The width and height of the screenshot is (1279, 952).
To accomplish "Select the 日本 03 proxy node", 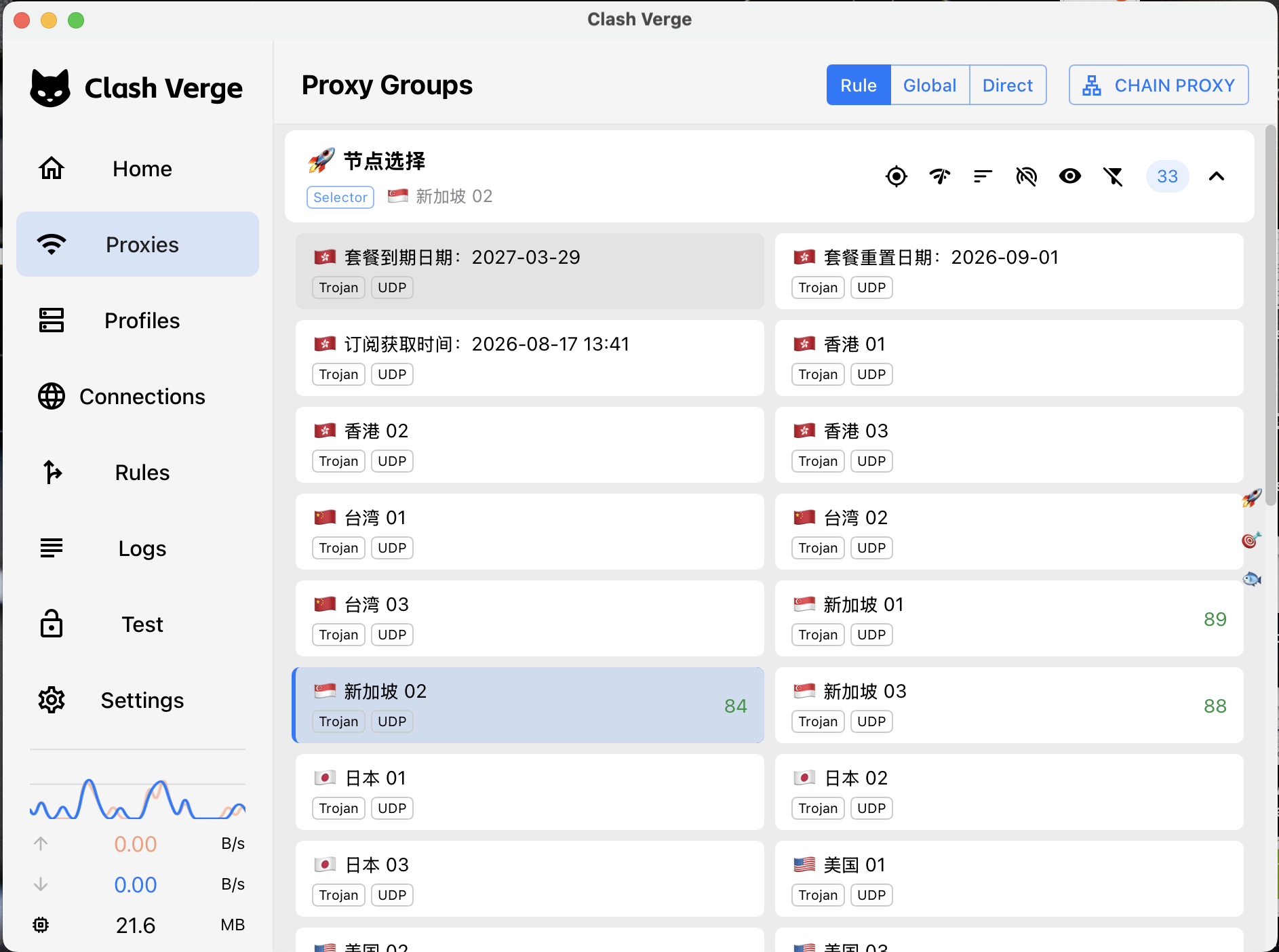I will click(x=530, y=879).
